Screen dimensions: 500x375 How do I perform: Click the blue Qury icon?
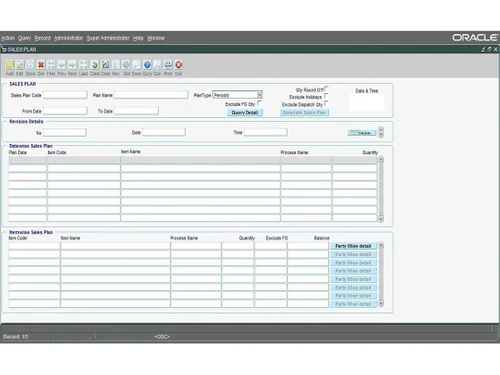coord(147,65)
